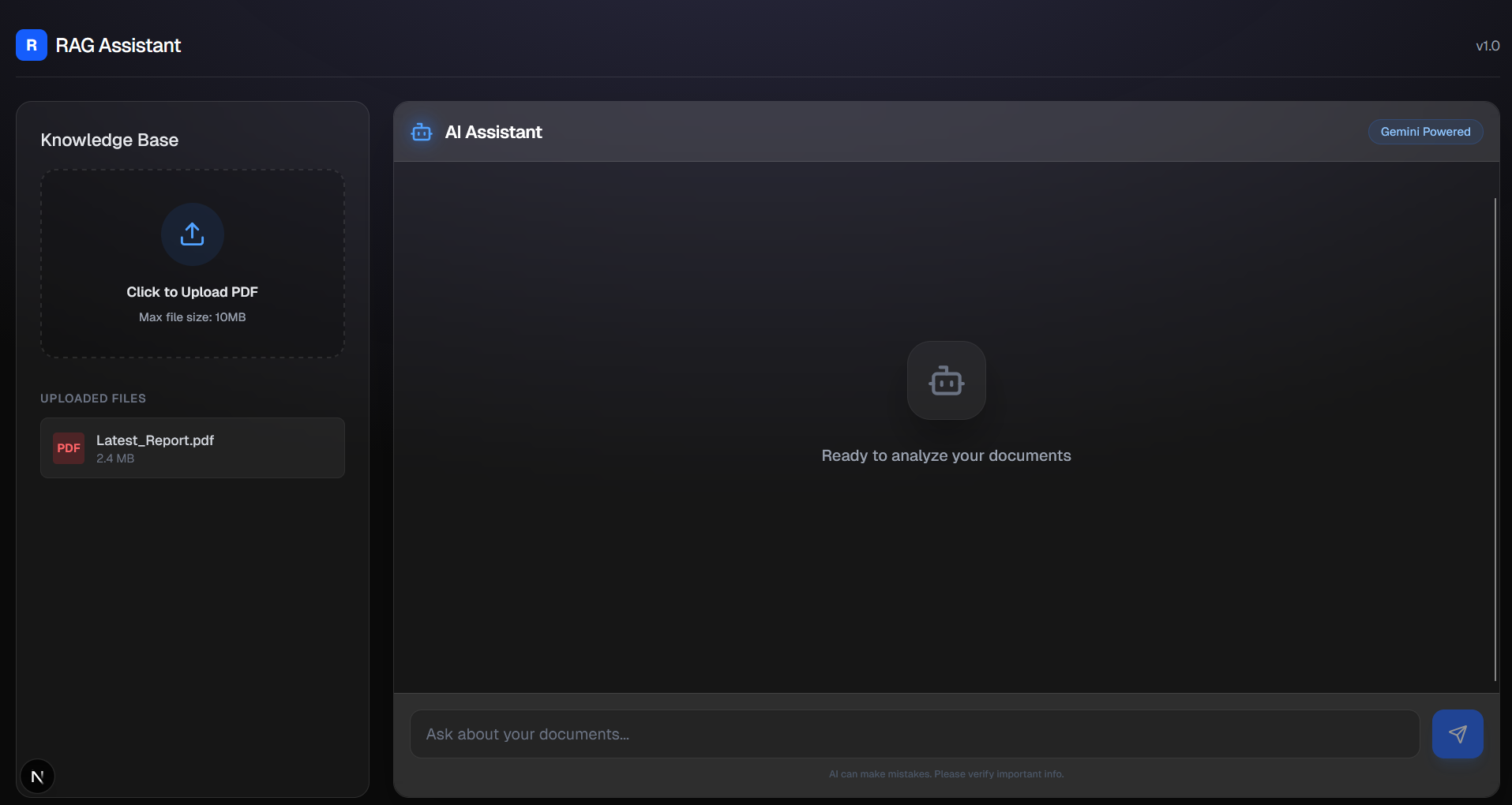
Task: Click the robot icon beside AI Assistant header
Action: coord(422,132)
